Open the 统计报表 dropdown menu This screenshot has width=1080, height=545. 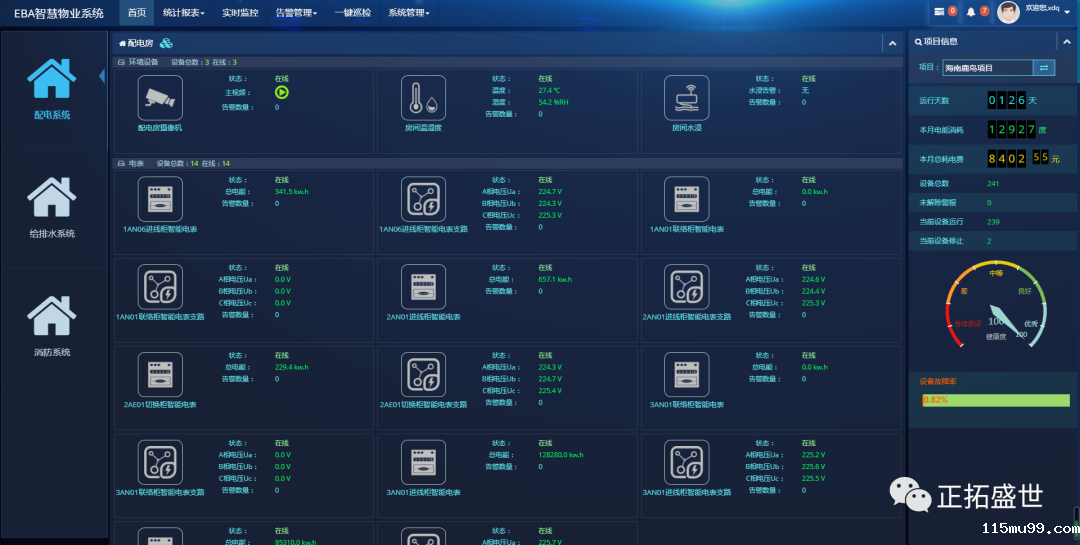184,13
